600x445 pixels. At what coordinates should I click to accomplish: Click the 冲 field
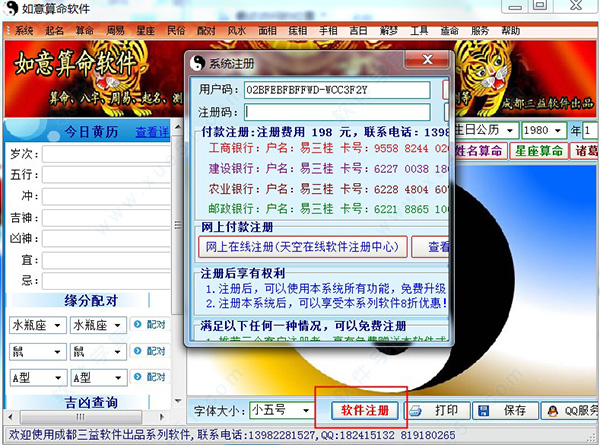pos(106,196)
